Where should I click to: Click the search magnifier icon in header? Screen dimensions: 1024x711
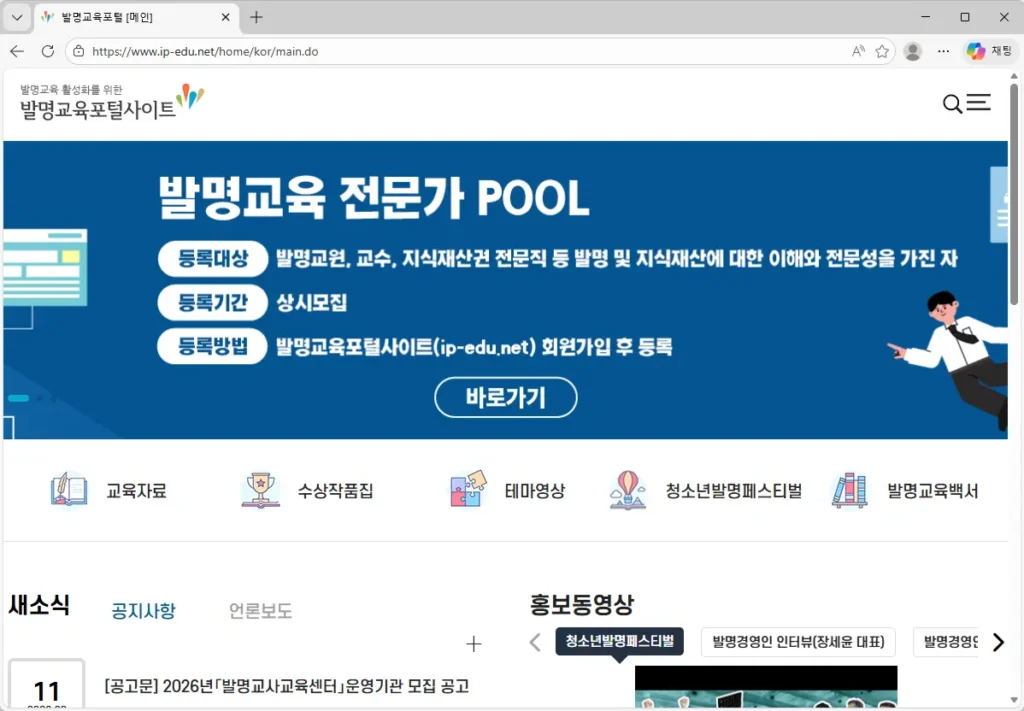pyautogui.click(x=952, y=104)
